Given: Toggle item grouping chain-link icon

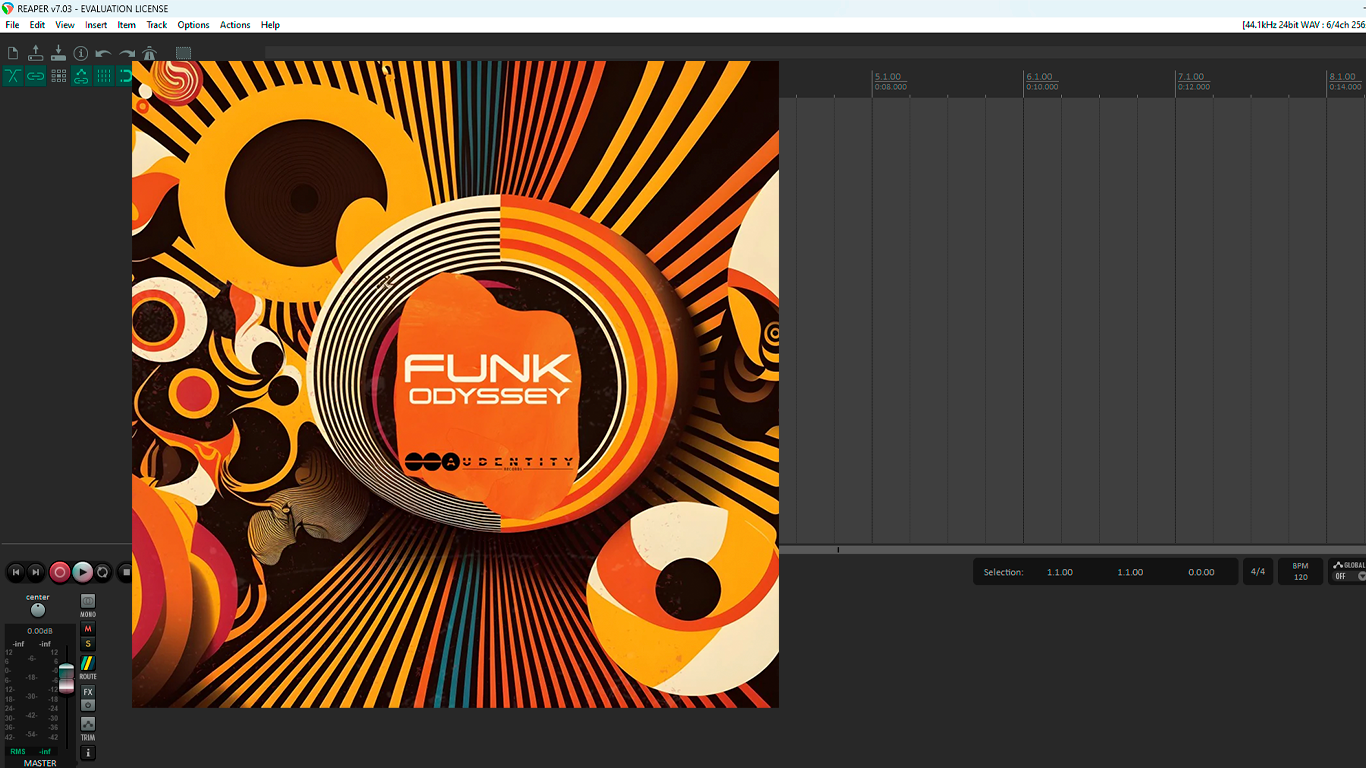Looking at the screenshot, I should pos(36,76).
